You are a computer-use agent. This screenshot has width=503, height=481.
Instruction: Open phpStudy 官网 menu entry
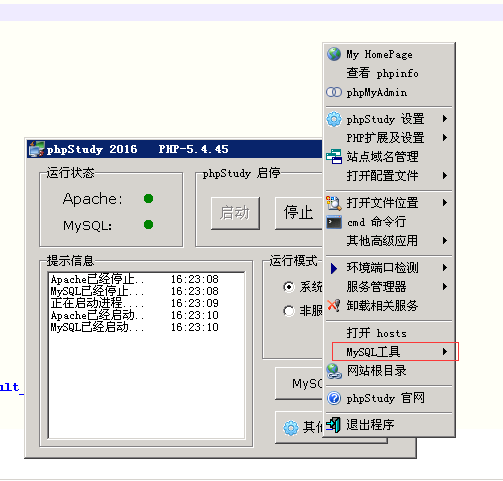(x=389, y=398)
